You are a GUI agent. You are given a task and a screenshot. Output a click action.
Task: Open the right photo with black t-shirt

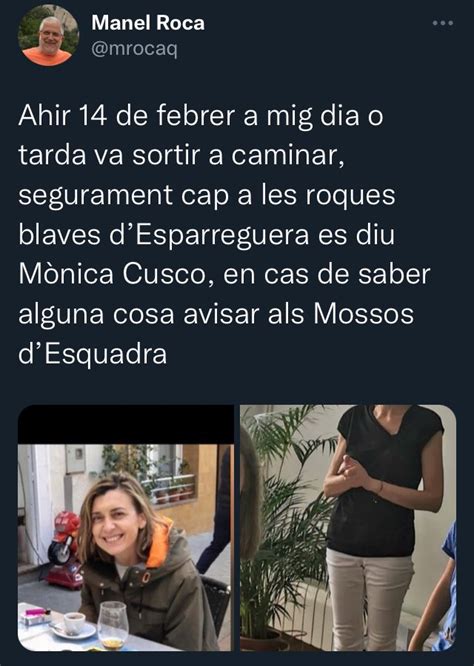[348, 528]
